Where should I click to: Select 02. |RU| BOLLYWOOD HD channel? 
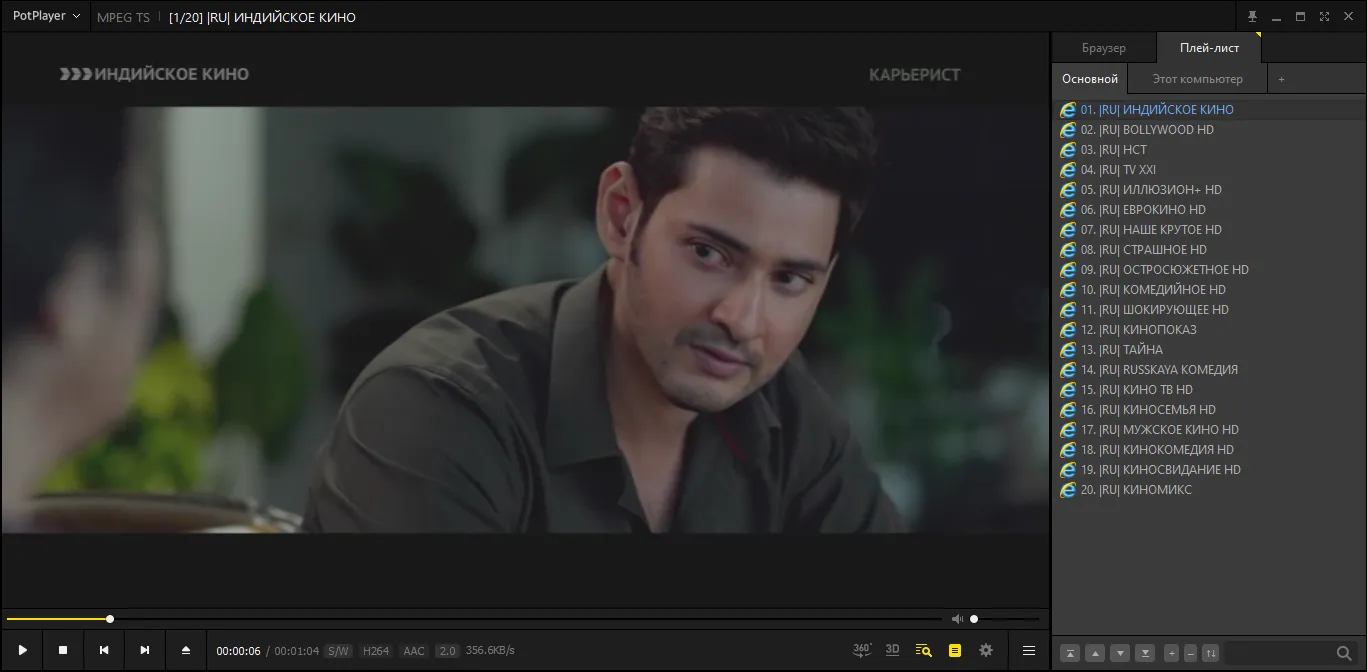pyautogui.click(x=1209, y=130)
